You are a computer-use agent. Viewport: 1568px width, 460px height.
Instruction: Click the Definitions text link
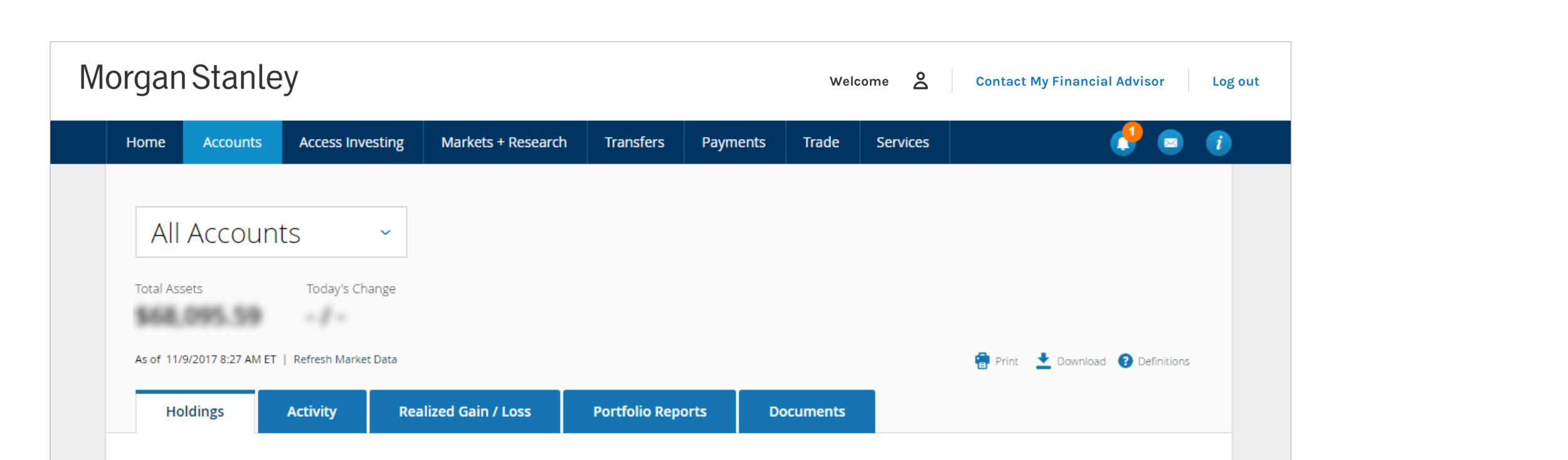(1163, 361)
